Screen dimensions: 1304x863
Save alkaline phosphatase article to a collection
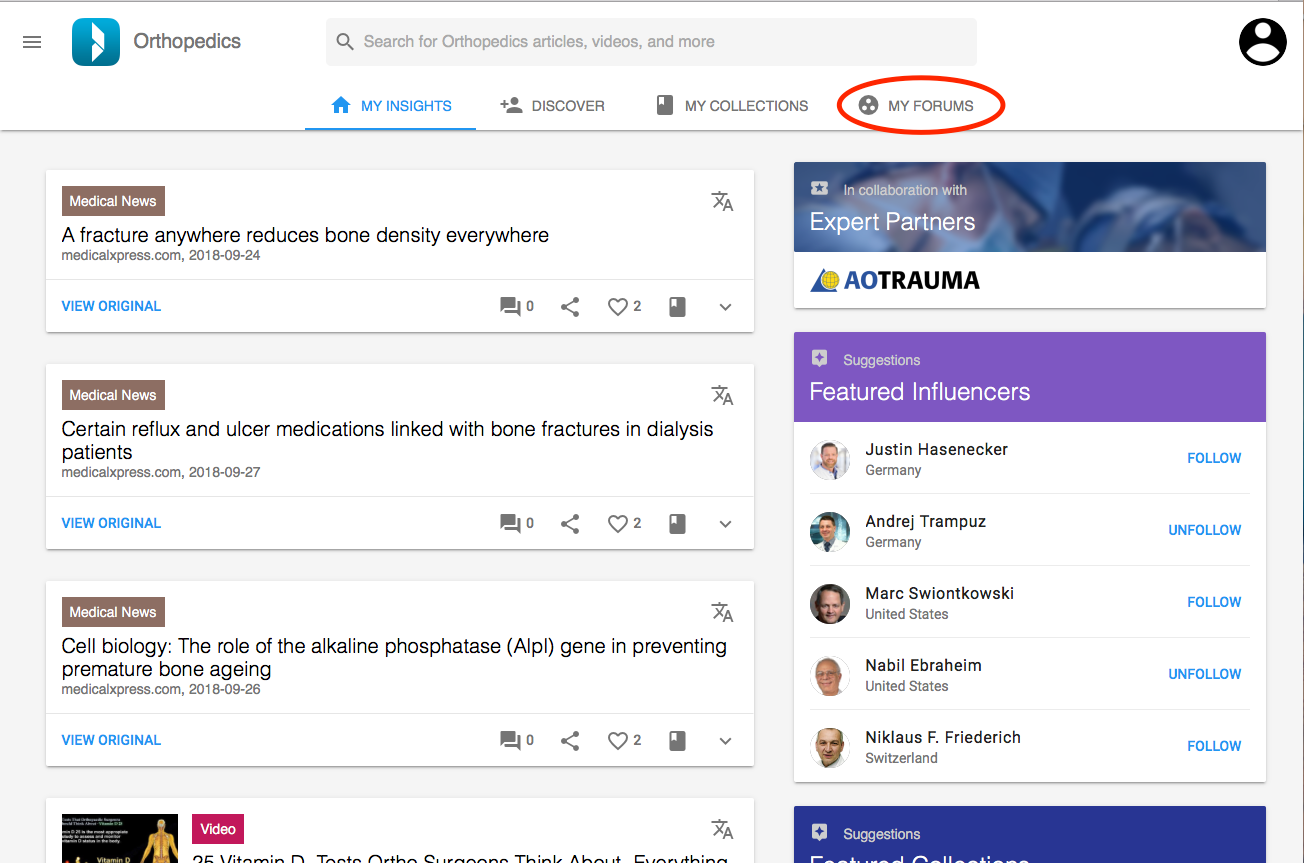click(678, 741)
